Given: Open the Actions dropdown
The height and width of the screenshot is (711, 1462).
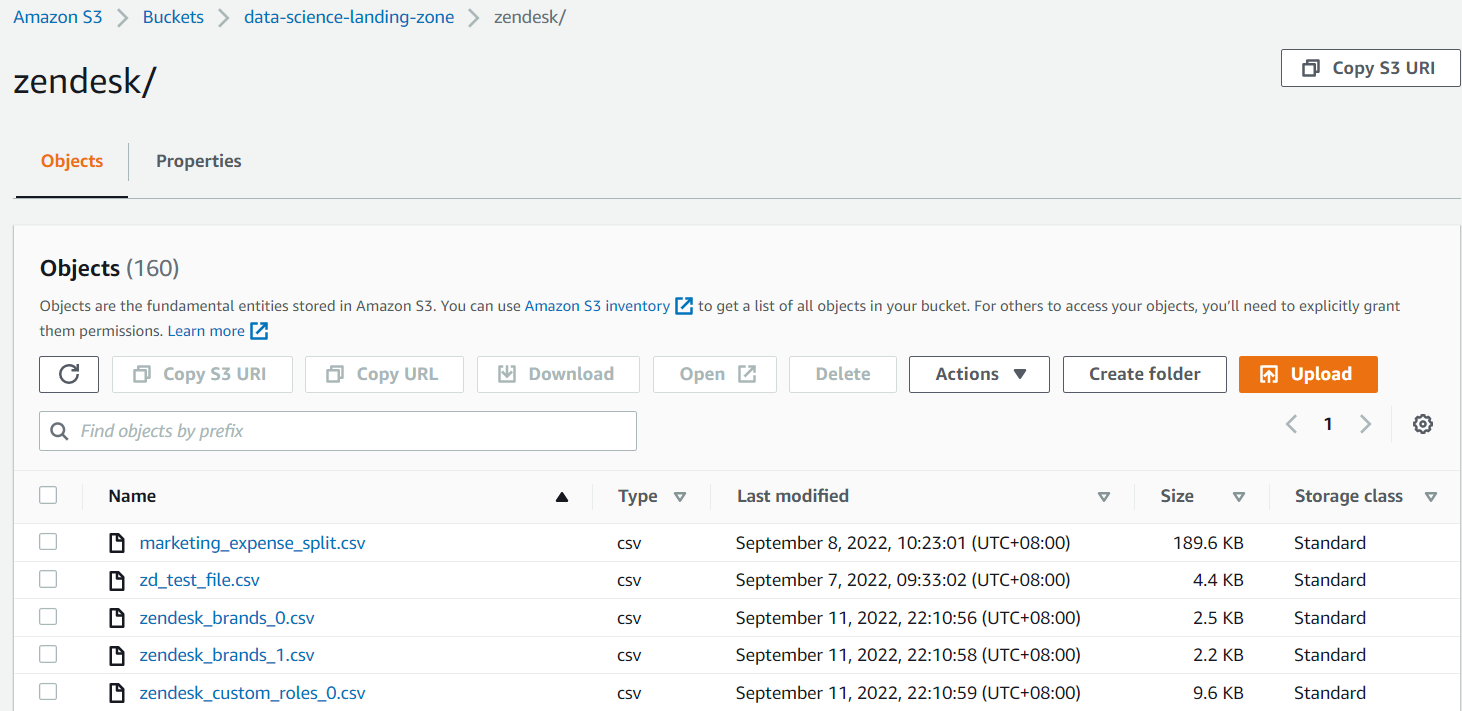Looking at the screenshot, I should pyautogui.click(x=978, y=374).
